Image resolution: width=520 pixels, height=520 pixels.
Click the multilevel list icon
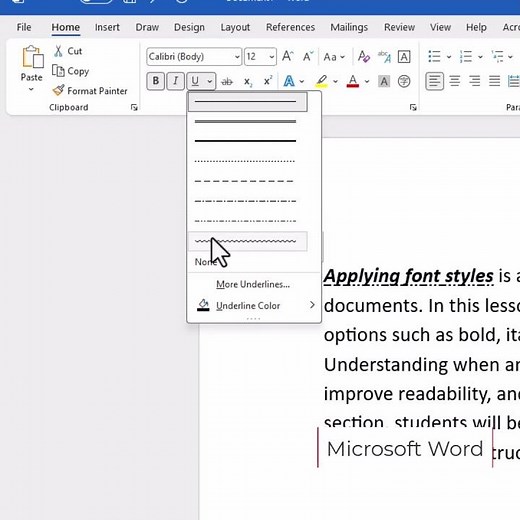click(497, 56)
